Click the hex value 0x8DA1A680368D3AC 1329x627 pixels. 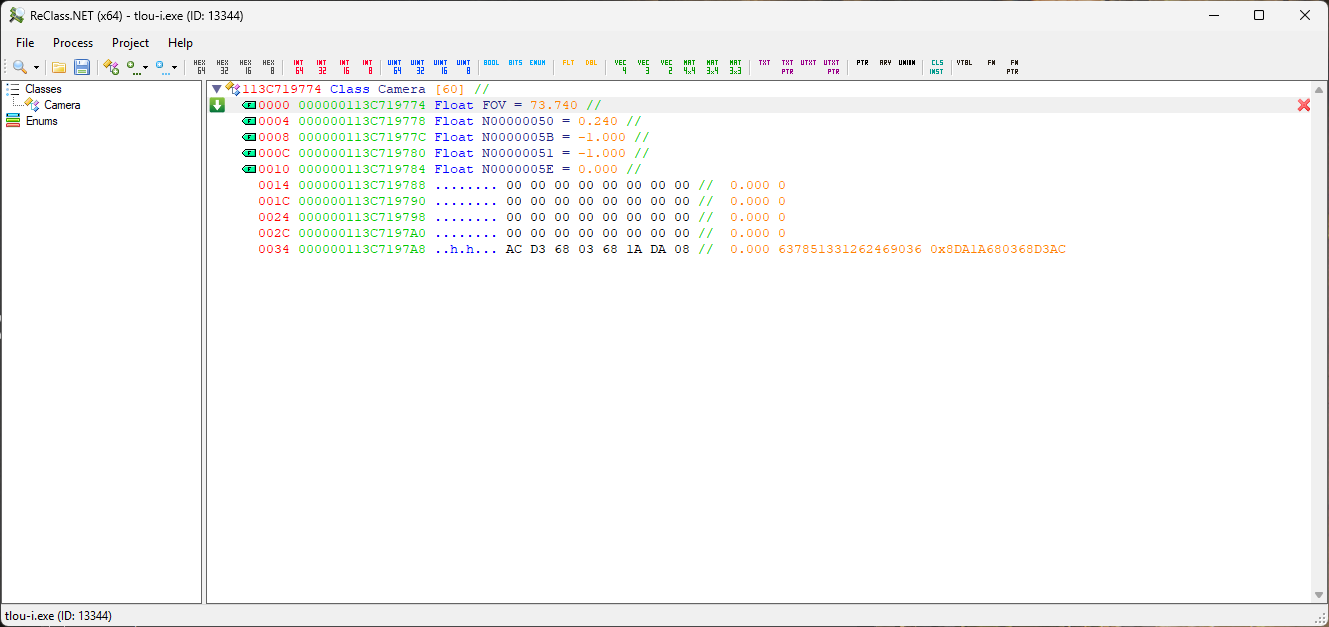click(x=998, y=249)
